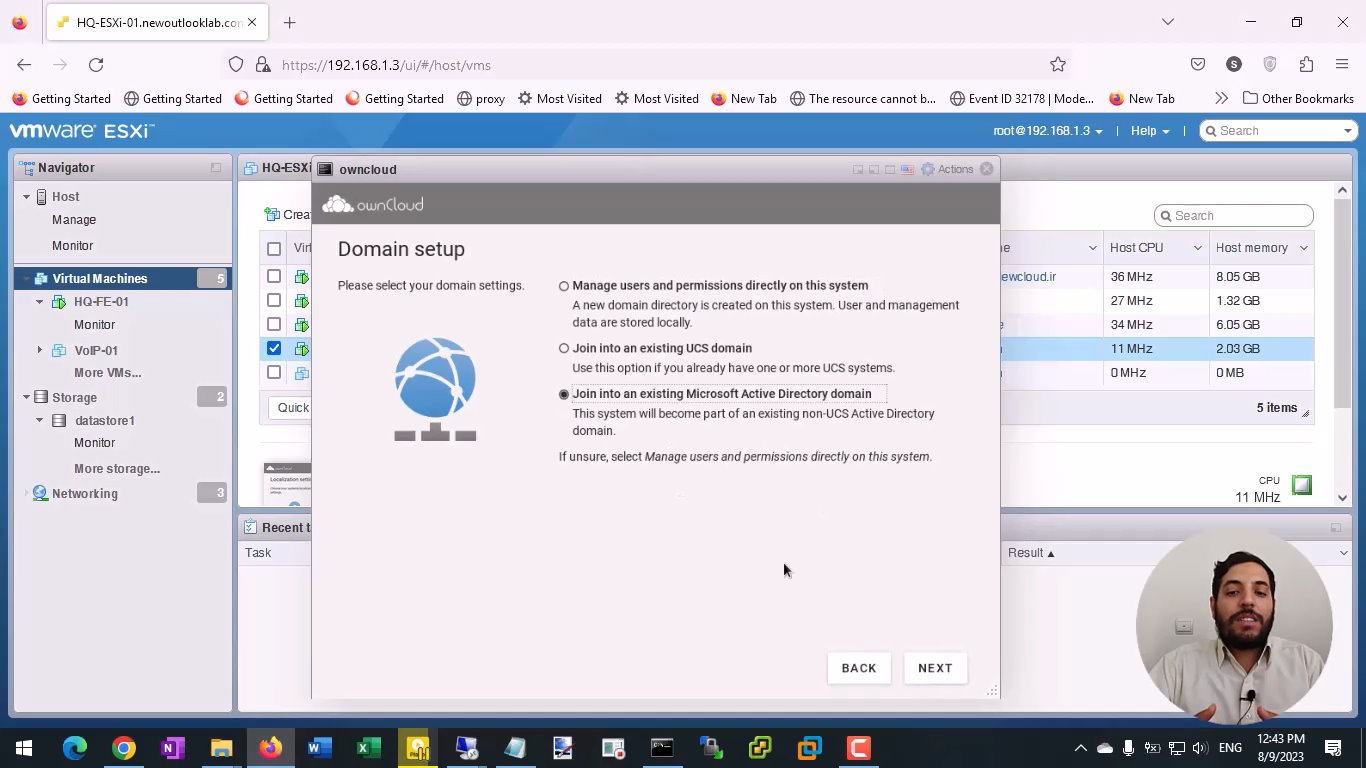Select Manage users and permissions directly option
The width and height of the screenshot is (1366, 768).
pyautogui.click(x=564, y=286)
